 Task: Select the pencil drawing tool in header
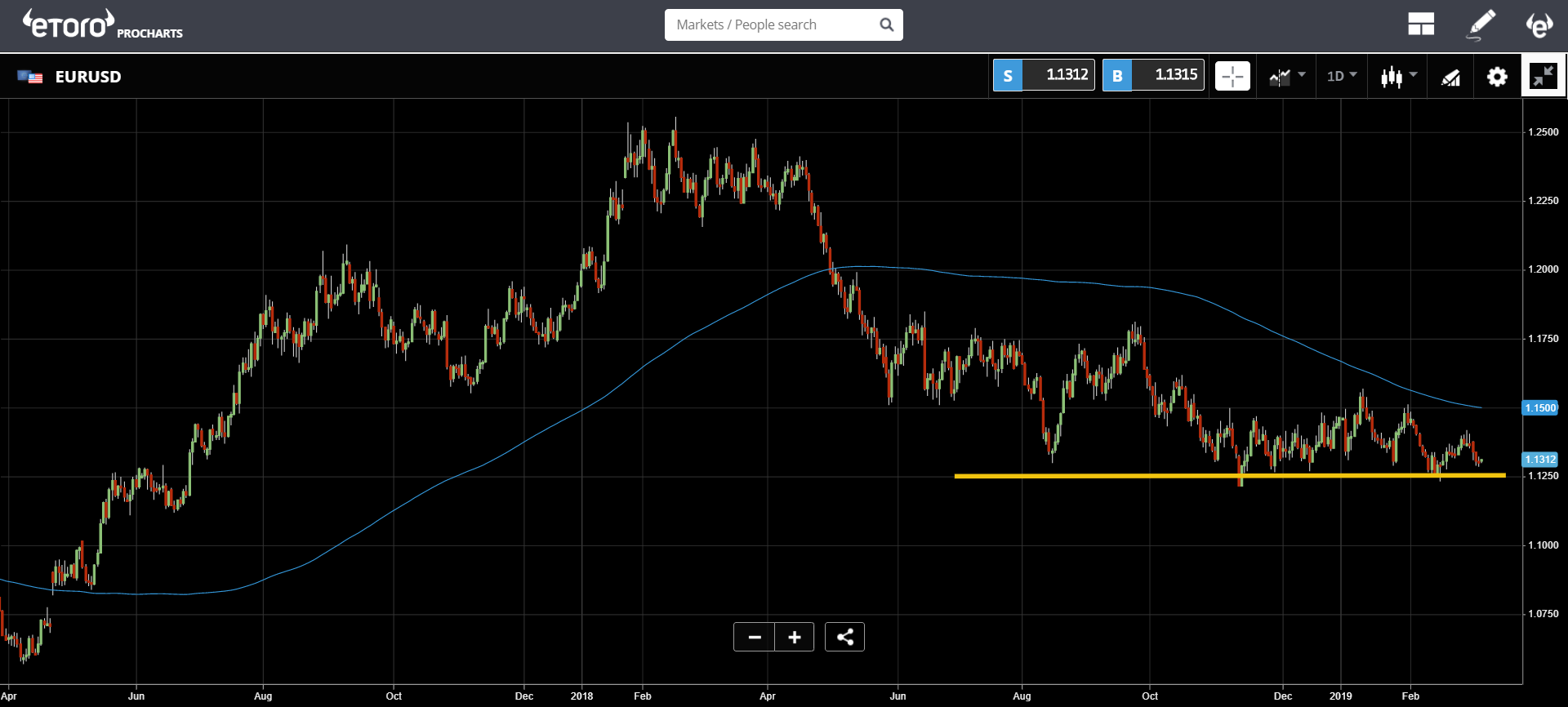coord(1481,24)
